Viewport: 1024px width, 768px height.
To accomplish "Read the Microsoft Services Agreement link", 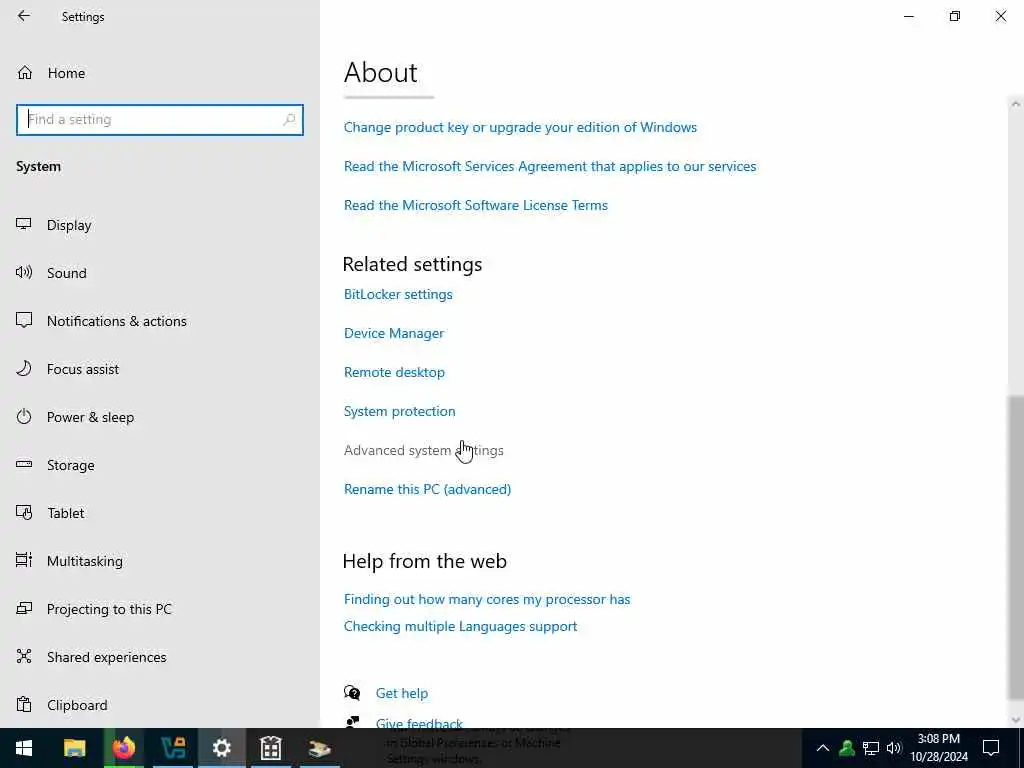I will (550, 167).
